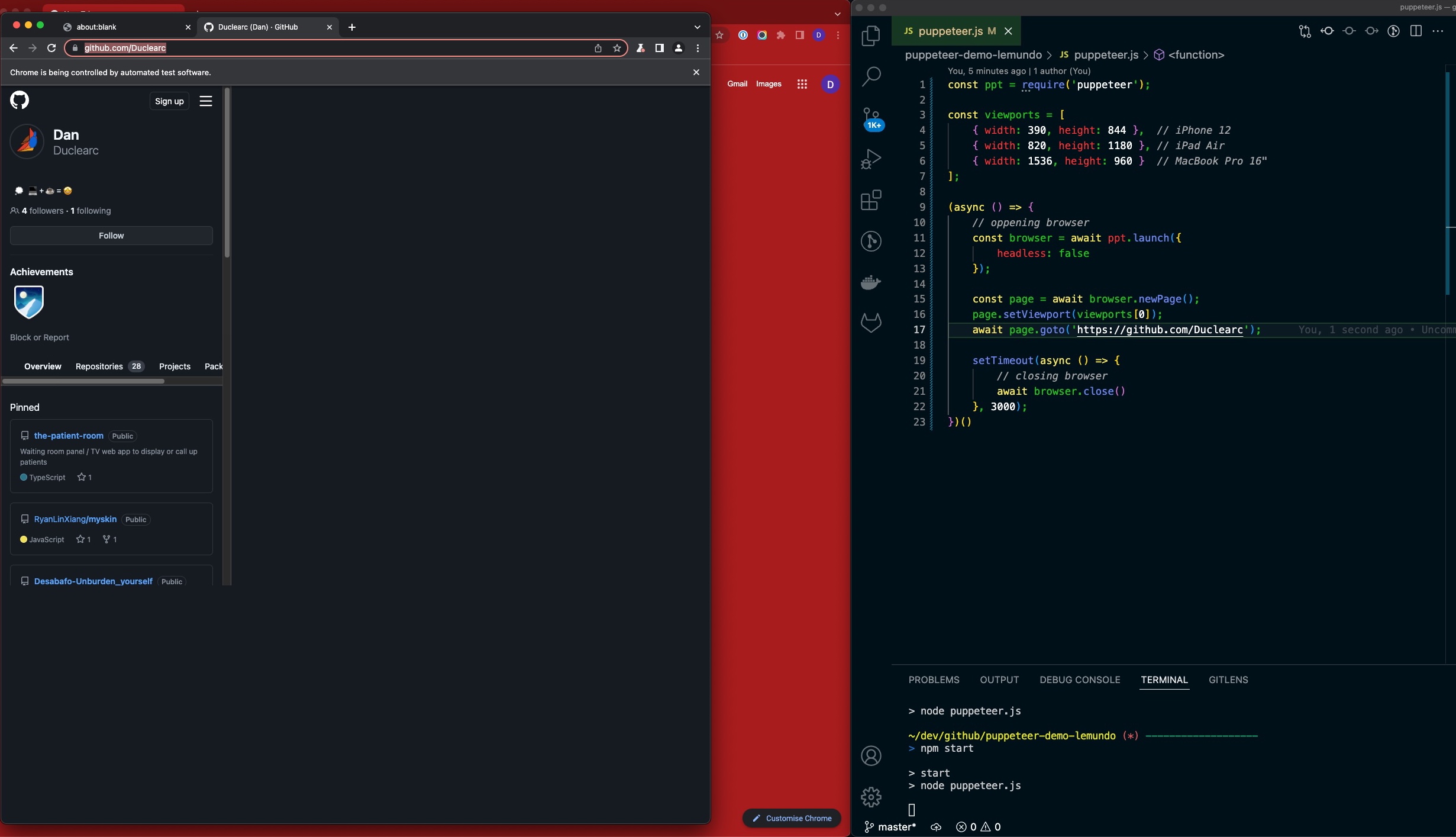Open the OUTPUT panel tab
This screenshot has width=1456, height=837.
pyautogui.click(x=999, y=680)
